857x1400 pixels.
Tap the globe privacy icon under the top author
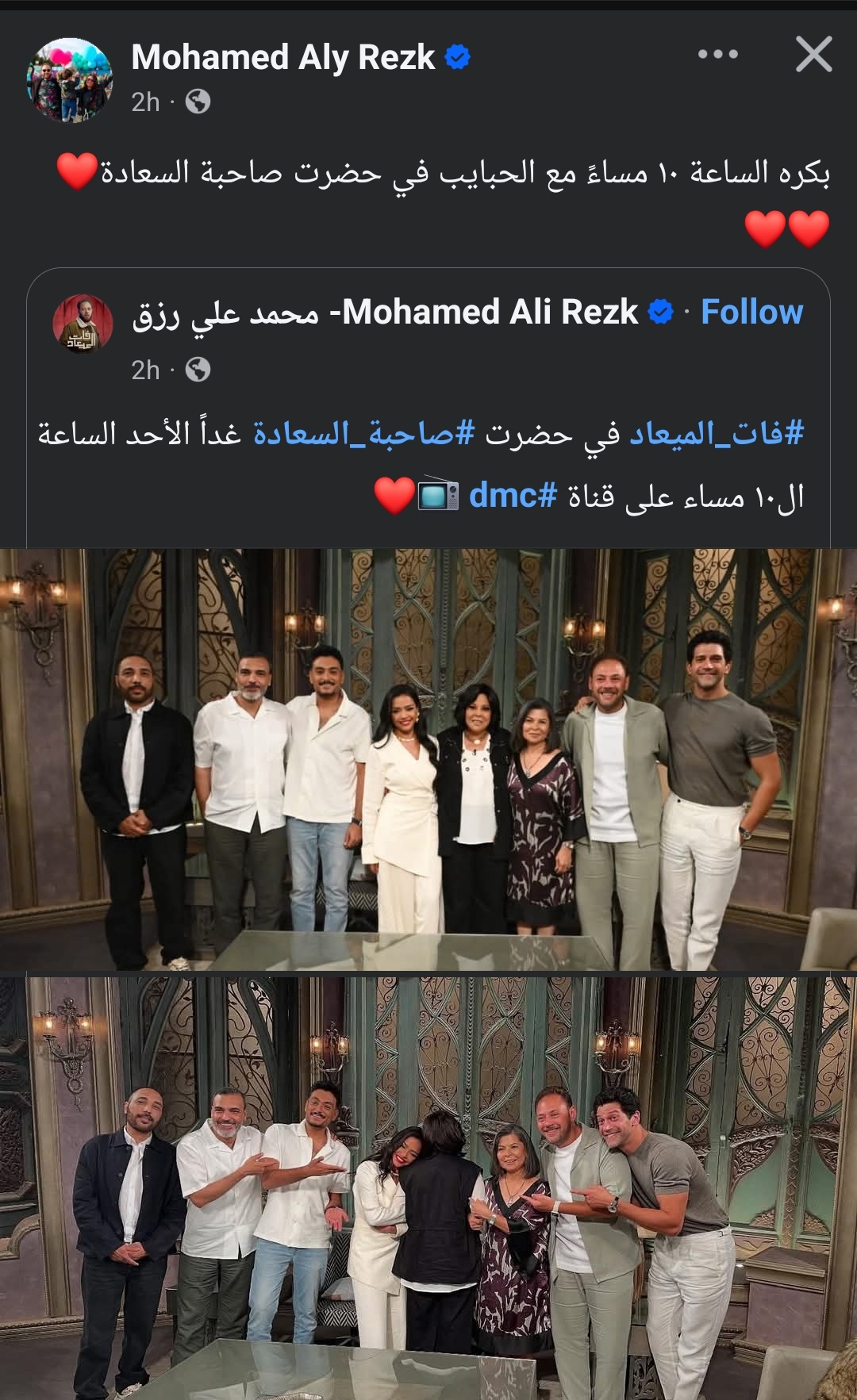[198, 102]
